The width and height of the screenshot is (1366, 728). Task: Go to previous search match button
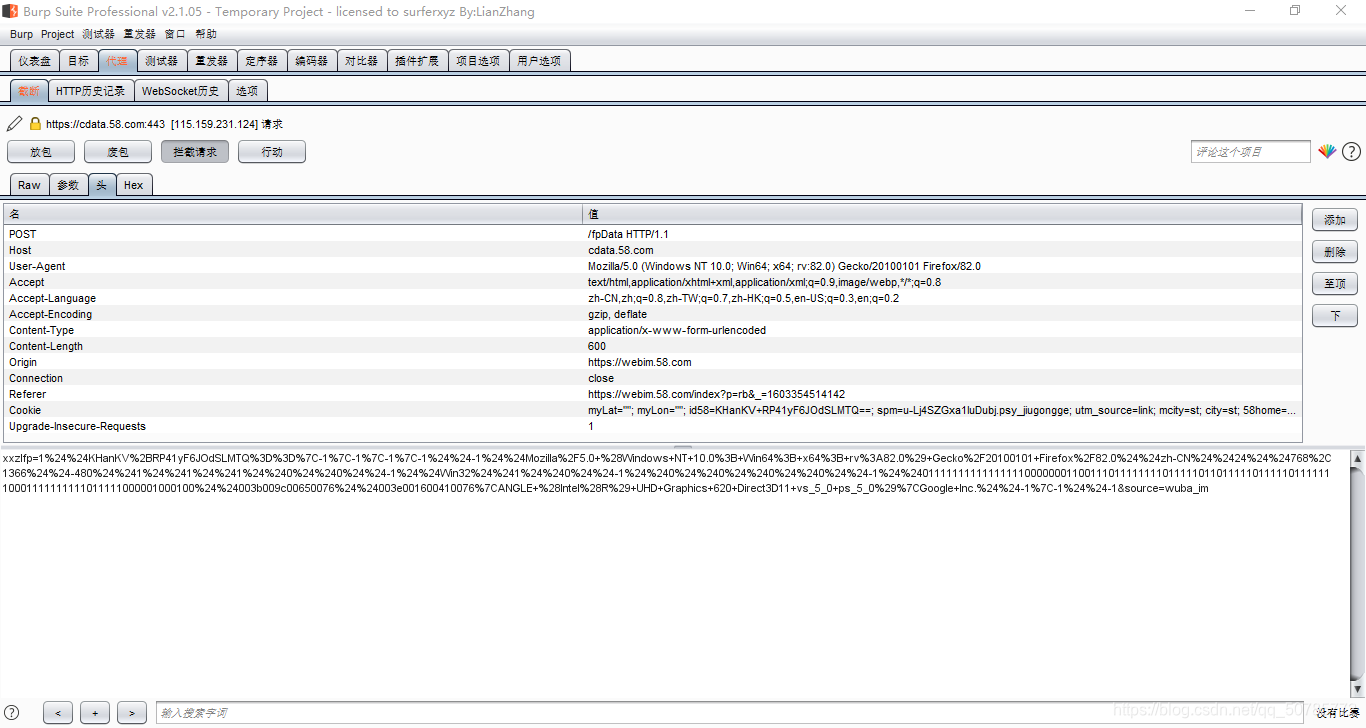point(58,713)
